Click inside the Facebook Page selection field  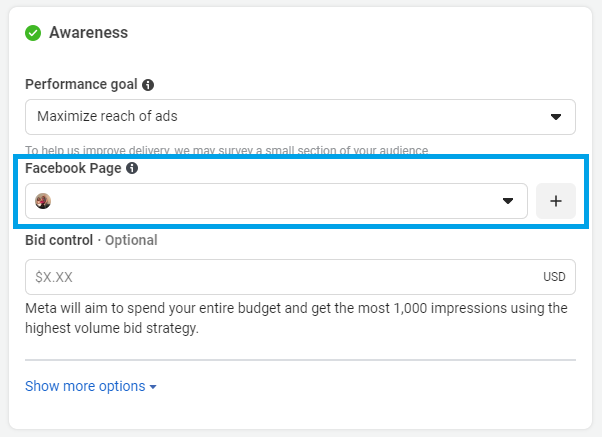point(270,201)
